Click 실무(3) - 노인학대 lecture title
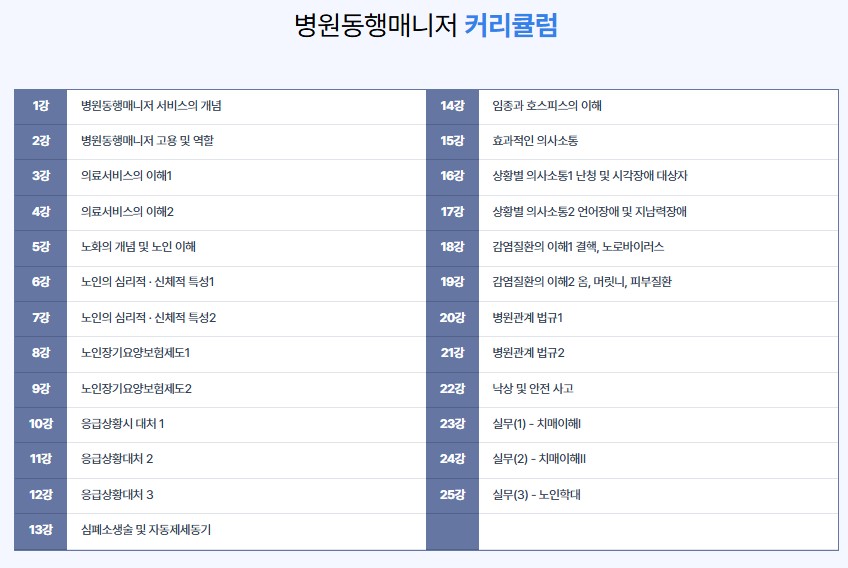This screenshot has height=568, width=848. click(x=536, y=494)
